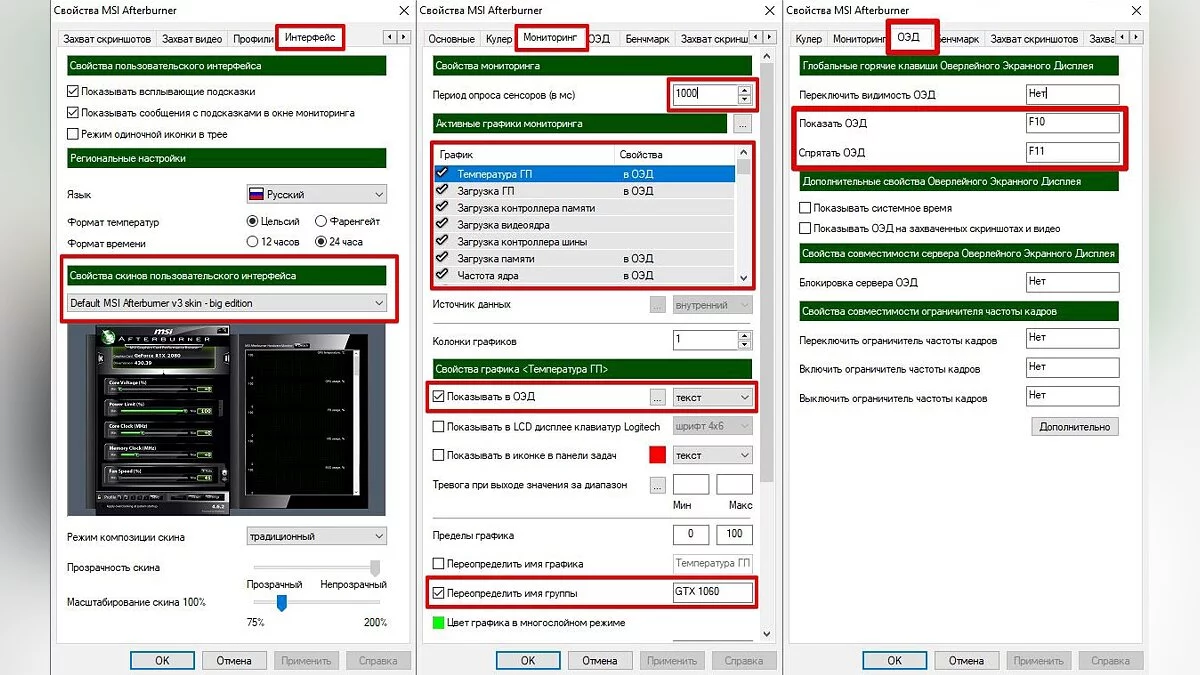Enable Показывать ОЭД на захваченных скриншотах и видео
Viewport: 1200px width, 675px height.
pos(805,228)
